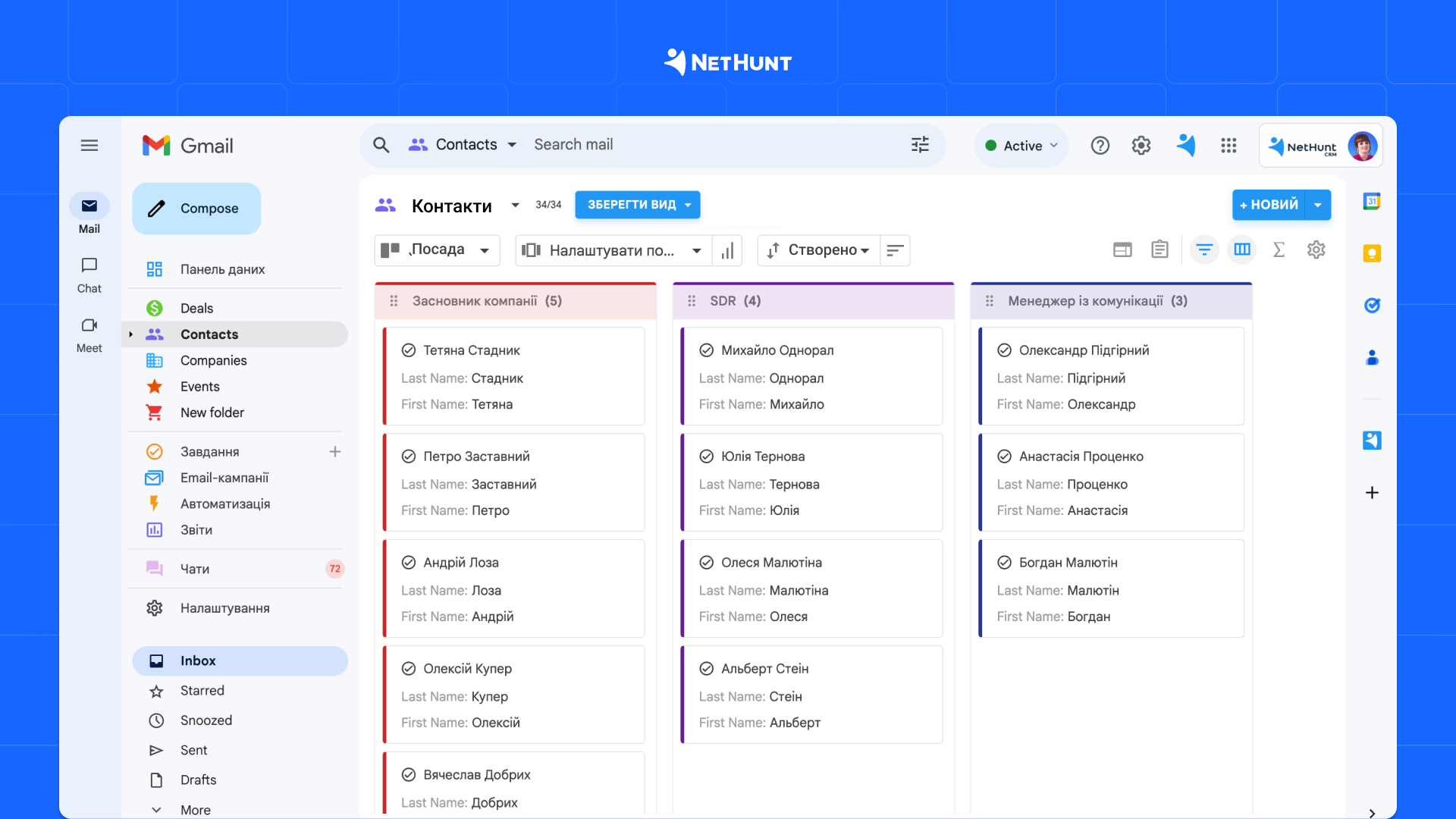Screen dimensions: 1456x819
Task: Open Google Tasks side panel icon
Action: [1371, 306]
